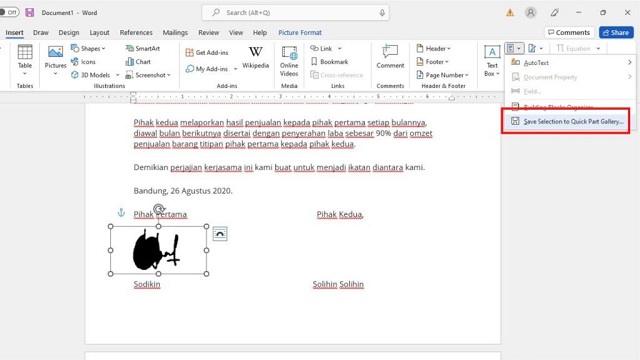Open the Header dropdown
This screenshot has height=360, width=640.
(x=433, y=48)
